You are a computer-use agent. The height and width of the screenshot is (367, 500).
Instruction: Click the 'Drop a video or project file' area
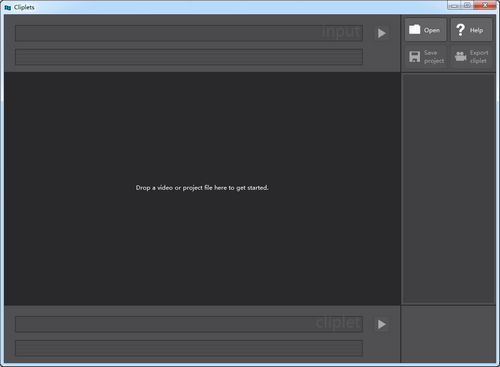click(x=202, y=188)
